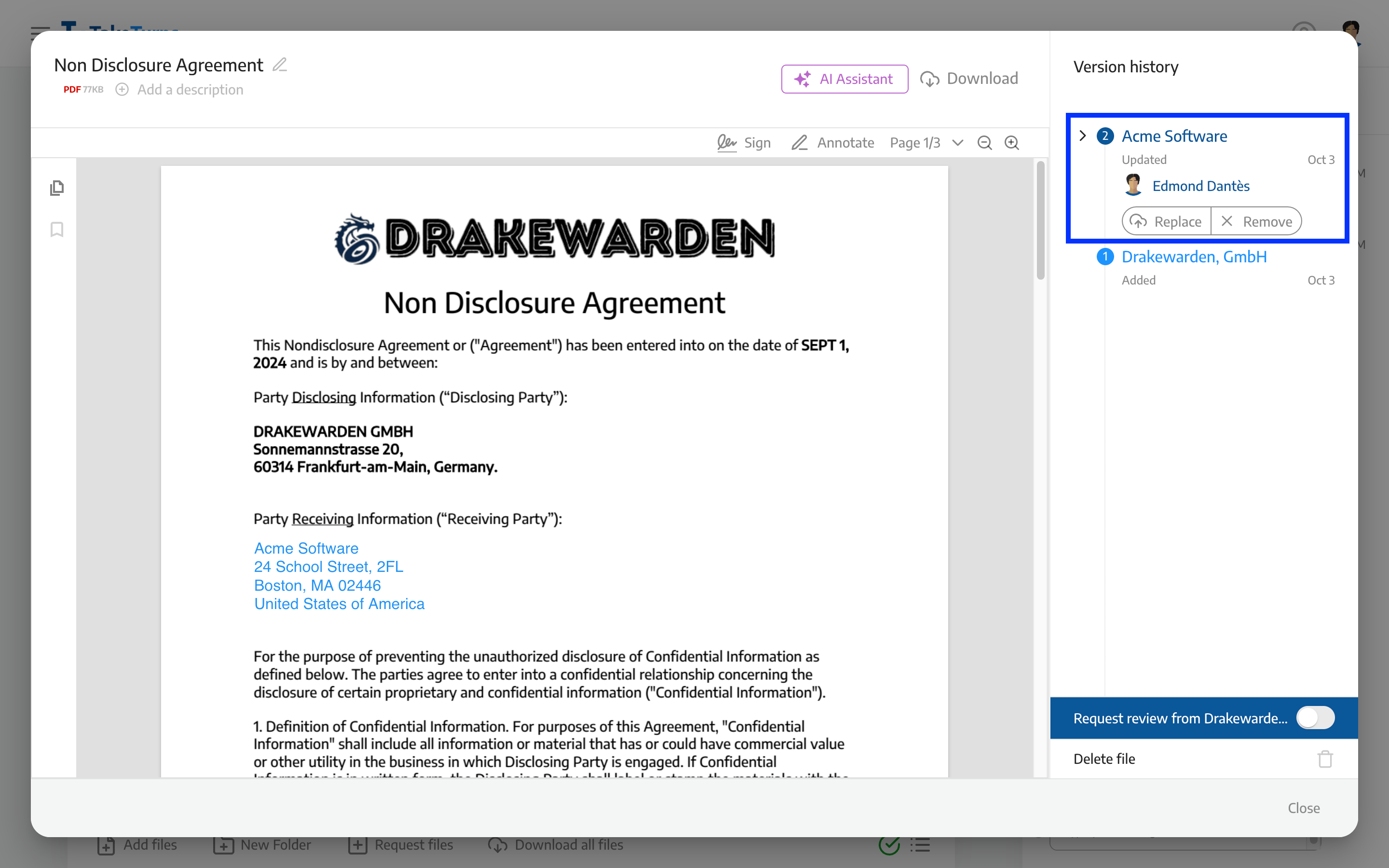1389x868 pixels.
Task: Enable the page navigation dropdown arrow
Action: pos(957,142)
